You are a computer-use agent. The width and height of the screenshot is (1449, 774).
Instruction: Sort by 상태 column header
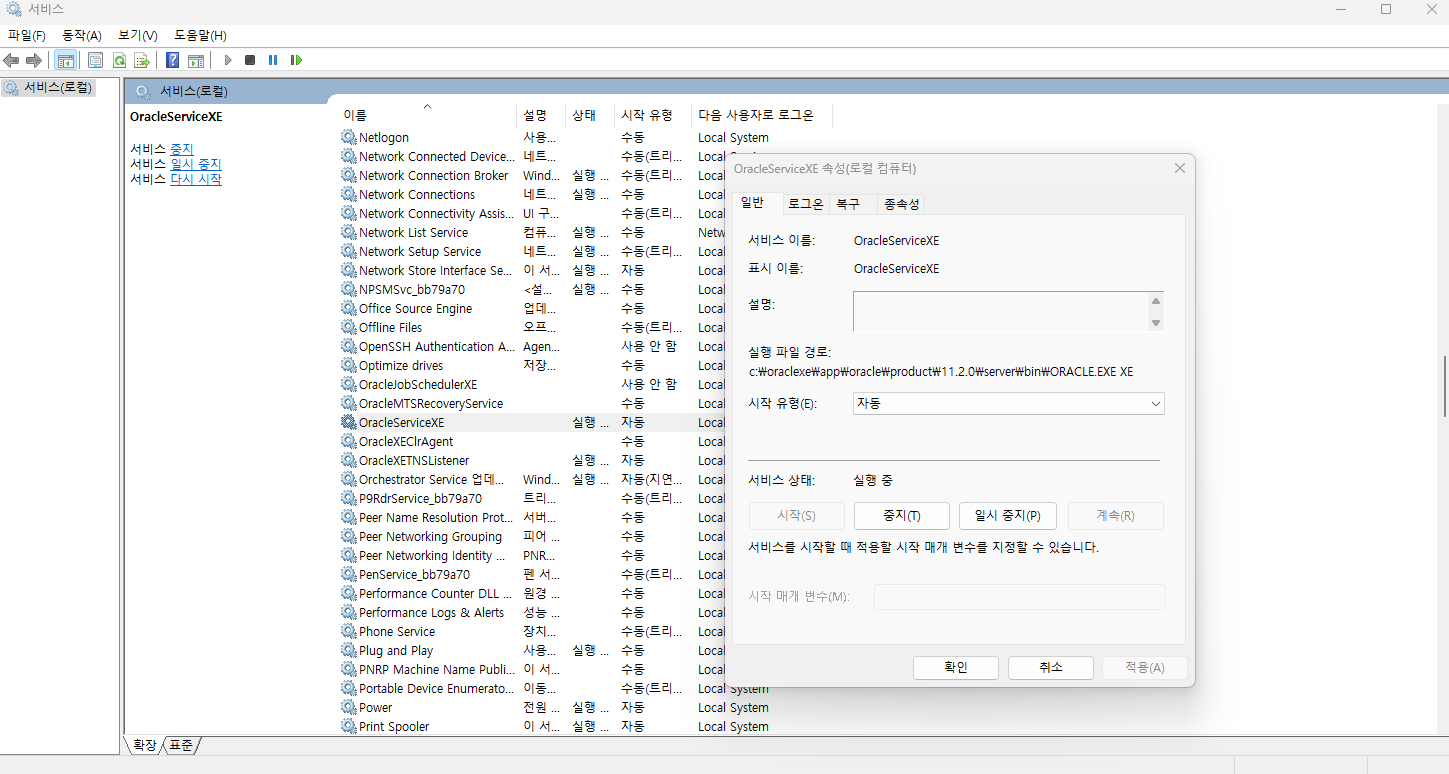[x=590, y=115]
